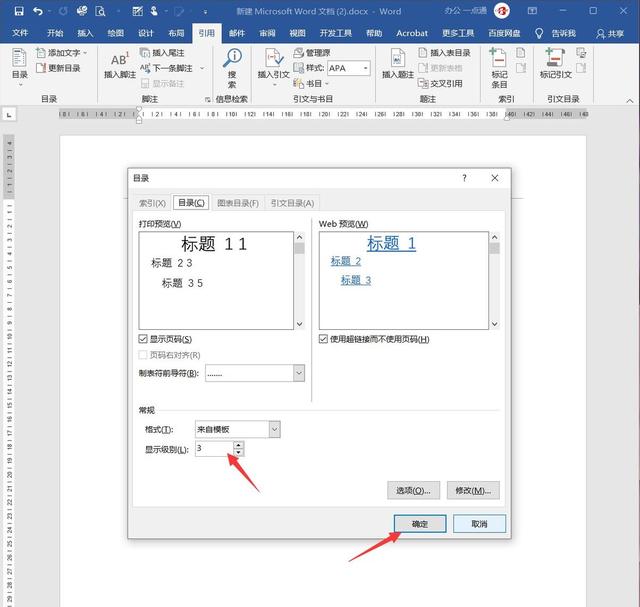The height and width of the screenshot is (607, 640).
Task: Open ribbon display options icon
Action: (532, 11)
